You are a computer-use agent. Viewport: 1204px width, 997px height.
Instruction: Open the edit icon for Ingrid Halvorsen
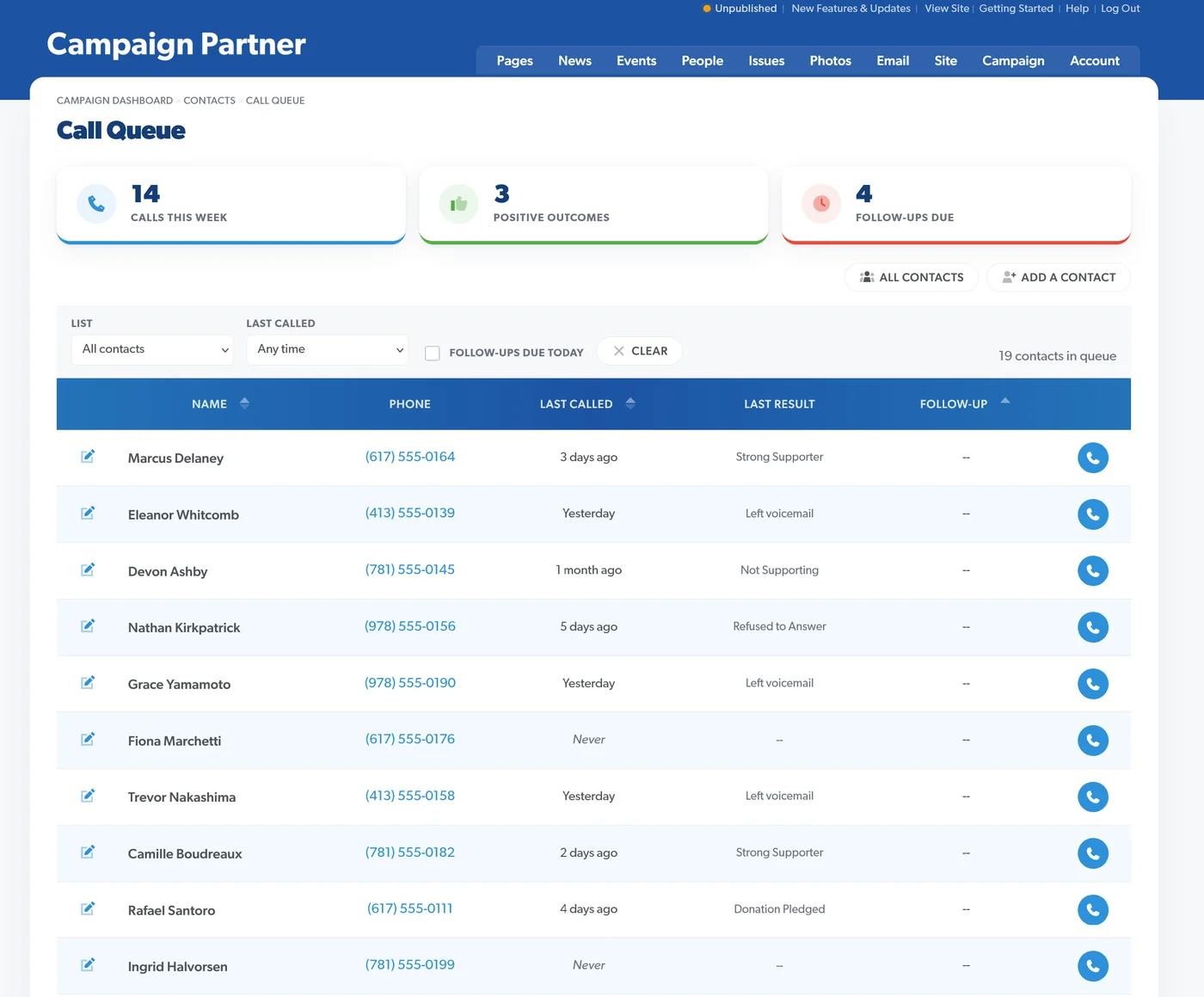coord(88,964)
